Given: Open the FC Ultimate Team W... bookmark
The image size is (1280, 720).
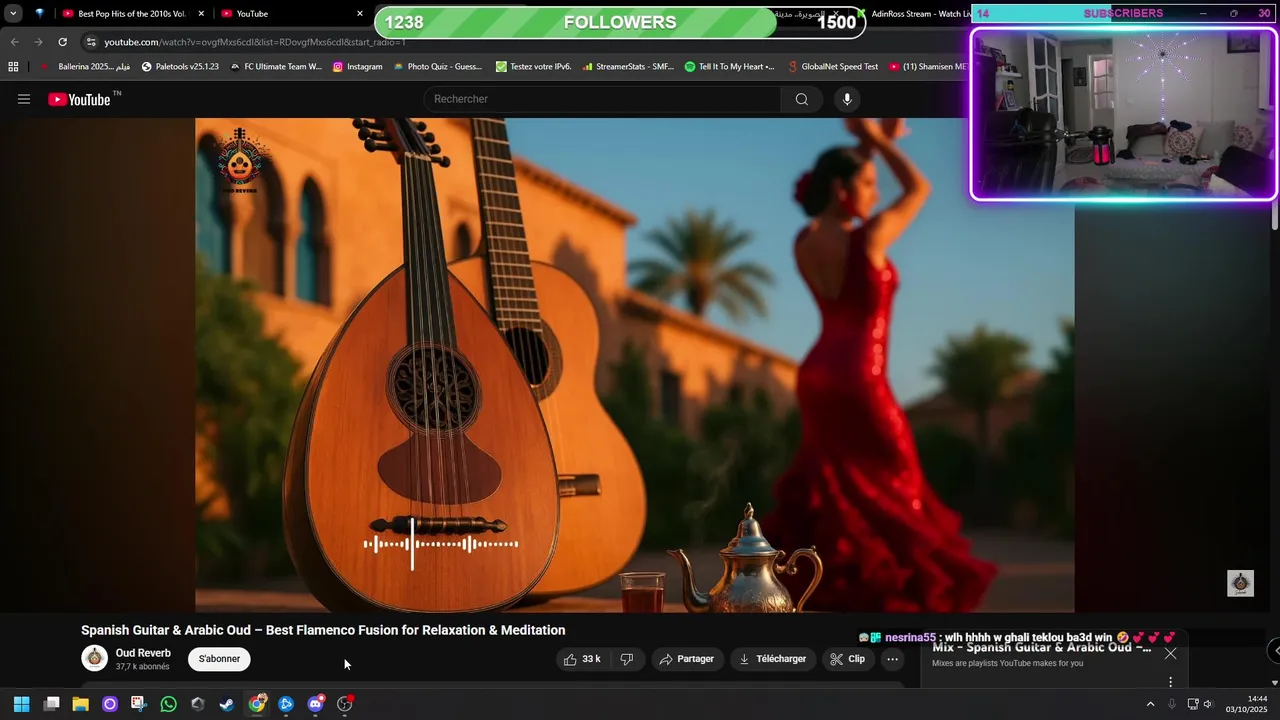Looking at the screenshot, I should coord(276,67).
